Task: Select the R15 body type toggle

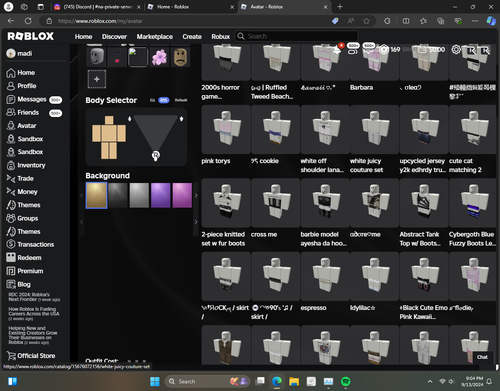Action: (x=164, y=100)
